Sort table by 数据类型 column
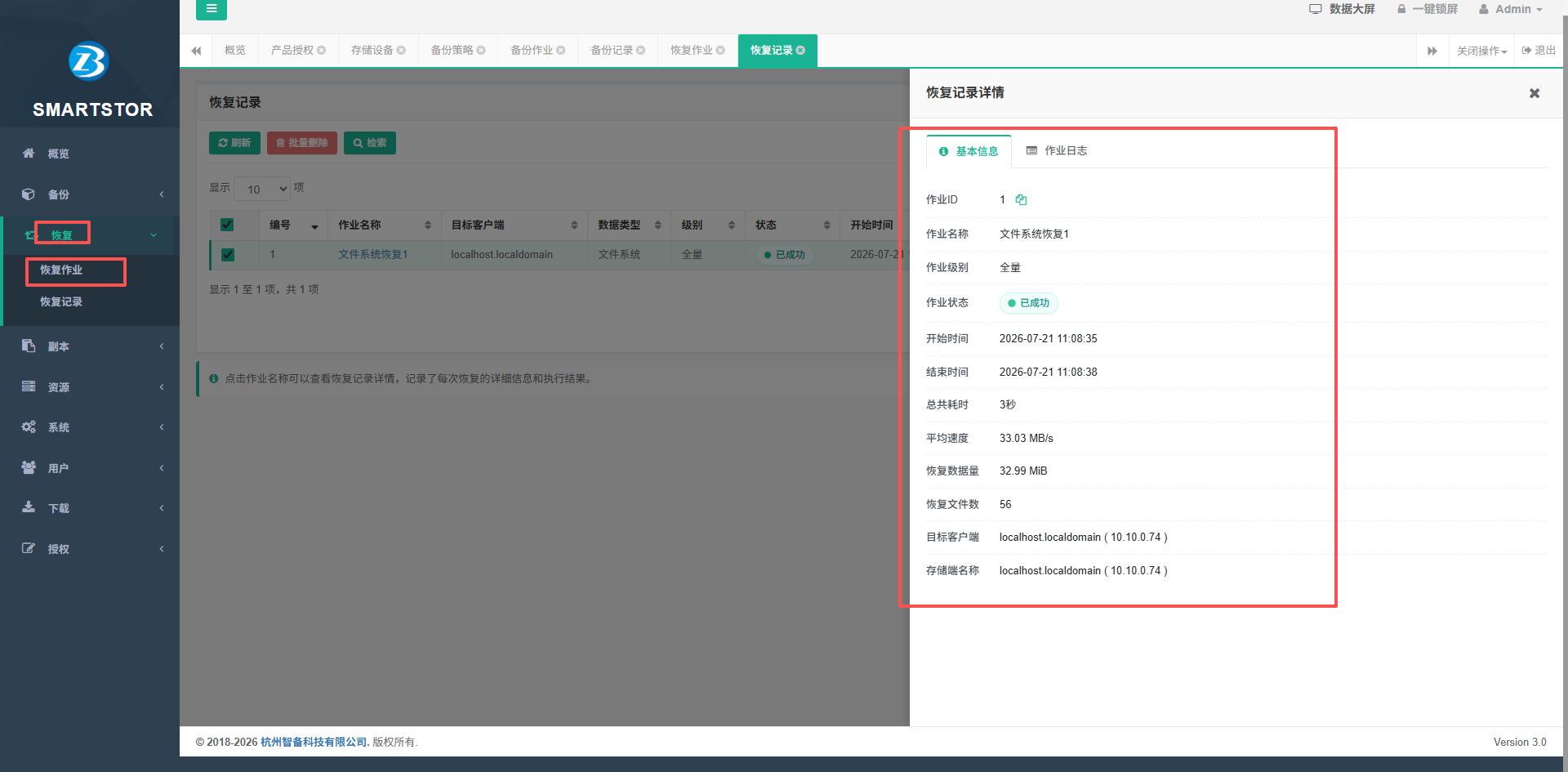The image size is (1568, 772). coord(629,225)
